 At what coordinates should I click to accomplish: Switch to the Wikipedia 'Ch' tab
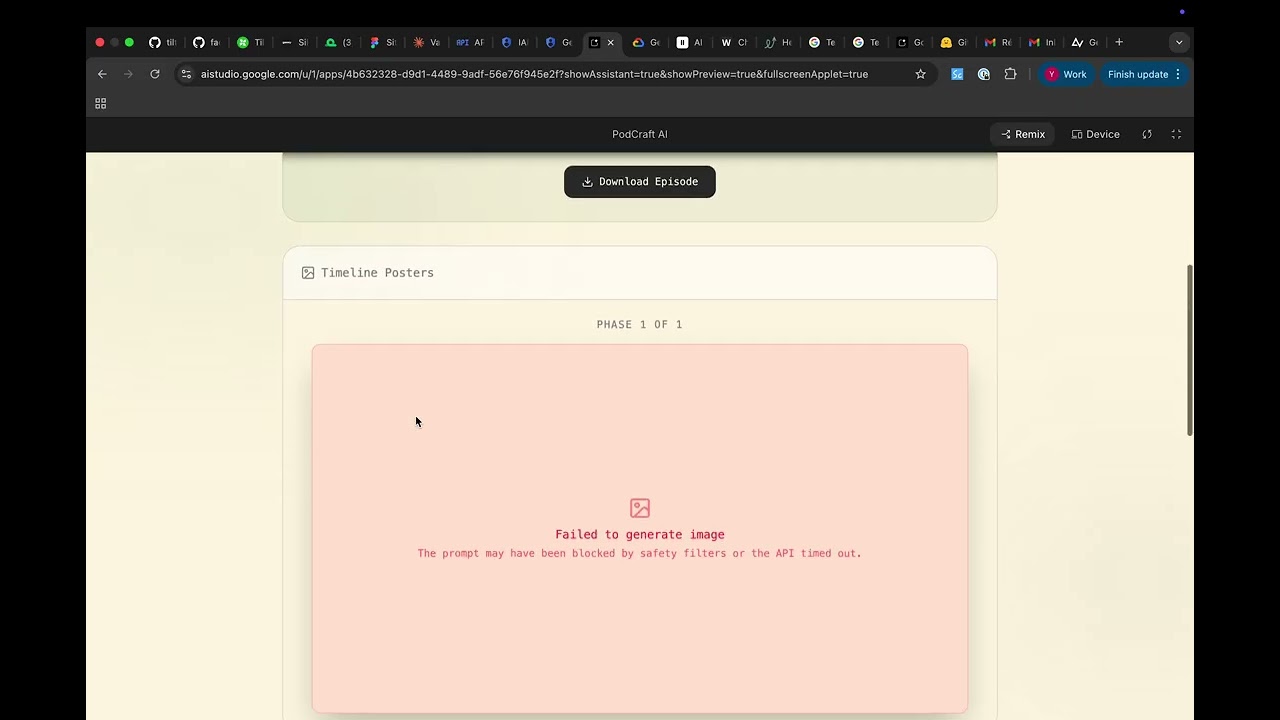point(734,42)
